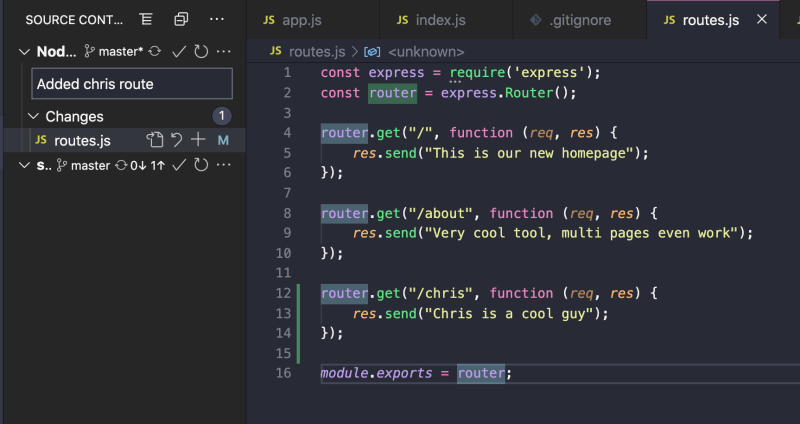Open more actions for second repository
Screen dimensions: 800x424
click(x=223, y=165)
